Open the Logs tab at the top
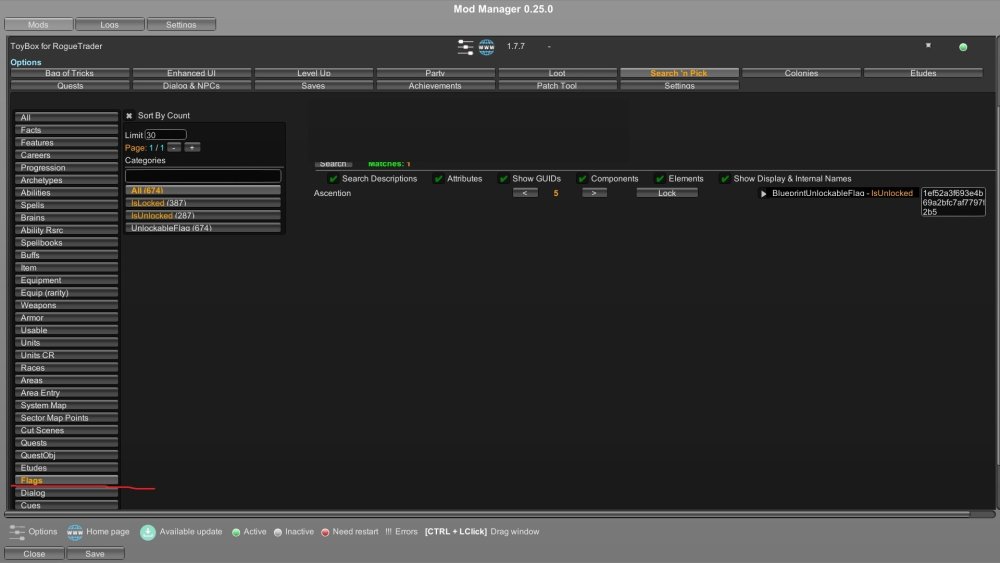 click(x=109, y=24)
